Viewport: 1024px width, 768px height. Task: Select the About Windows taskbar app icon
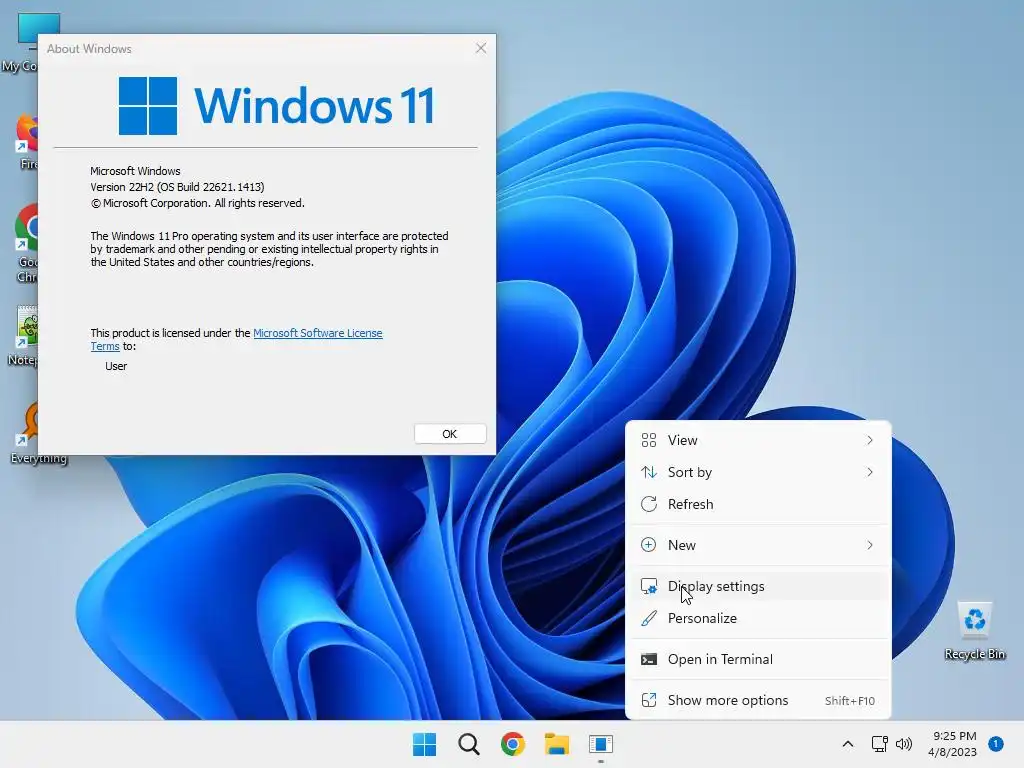click(601, 744)
